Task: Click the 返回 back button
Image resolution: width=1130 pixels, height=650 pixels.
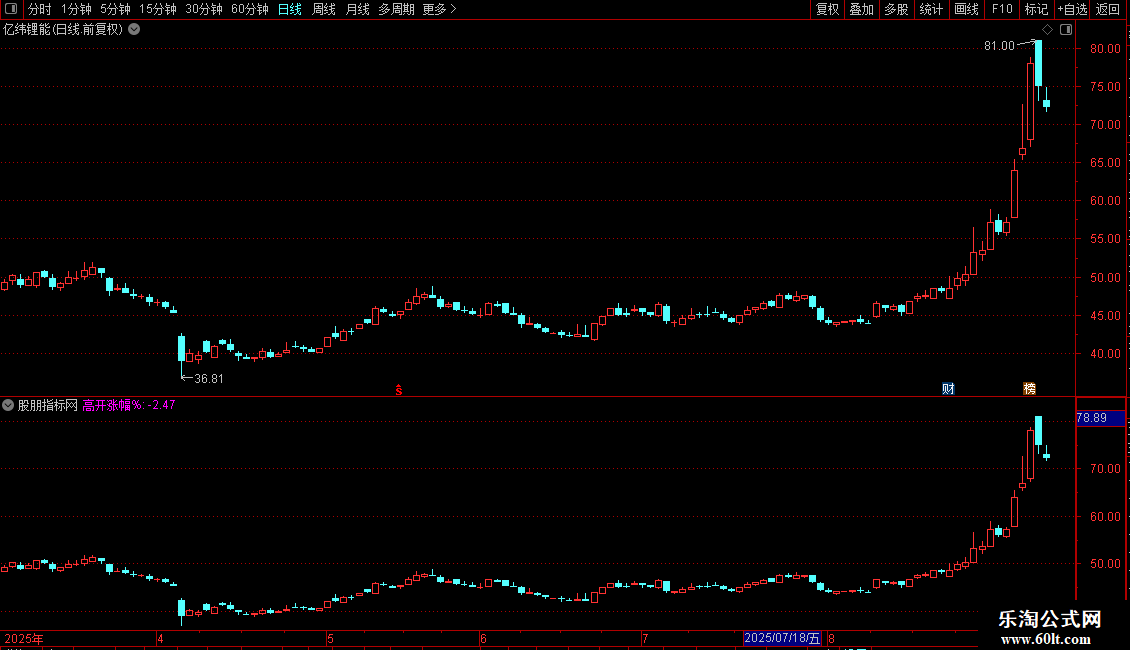Action: tap(1108, 9)
